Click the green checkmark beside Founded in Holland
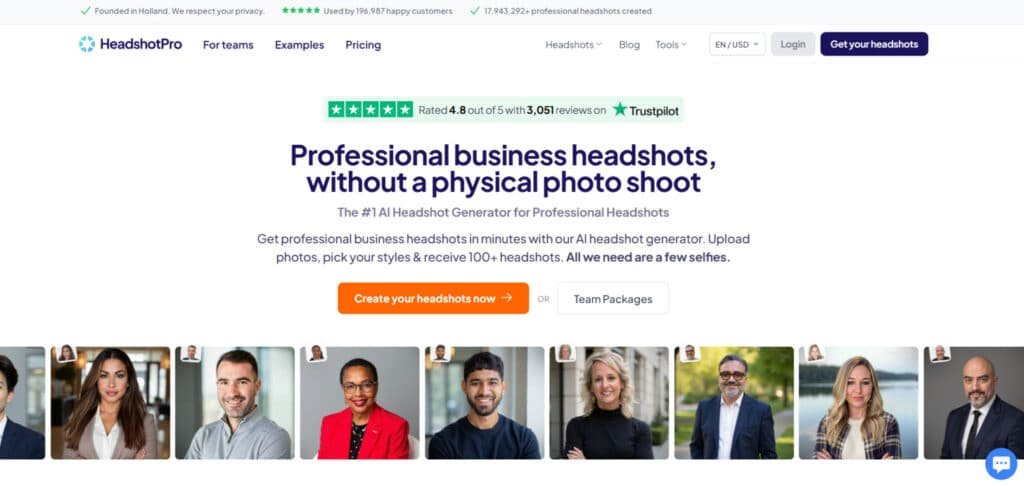 click(x=86, y=10)
